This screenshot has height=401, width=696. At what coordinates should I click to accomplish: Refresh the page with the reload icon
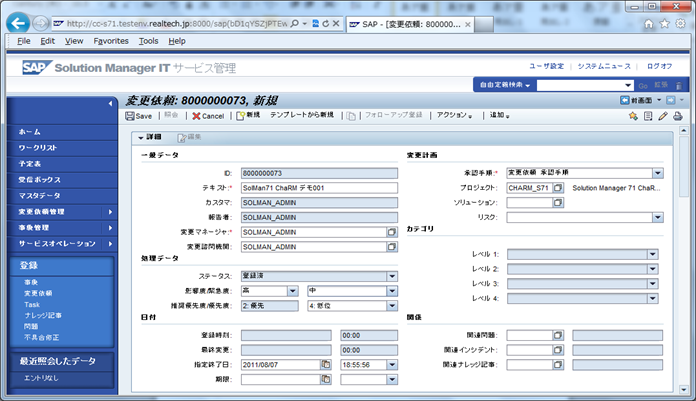click(x=326, y=24)
